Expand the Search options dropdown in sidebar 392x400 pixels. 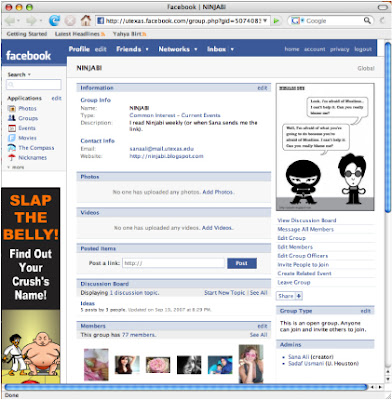click(29, 75)
